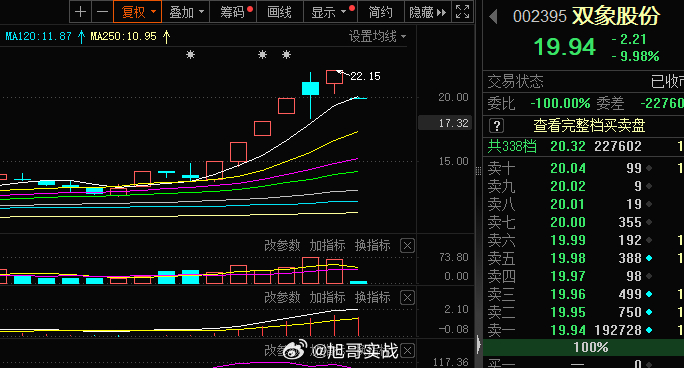This screenshot has width=684, height=368.
Task: Select the 卖四 19.97 order row
Action: pos(583,276)
